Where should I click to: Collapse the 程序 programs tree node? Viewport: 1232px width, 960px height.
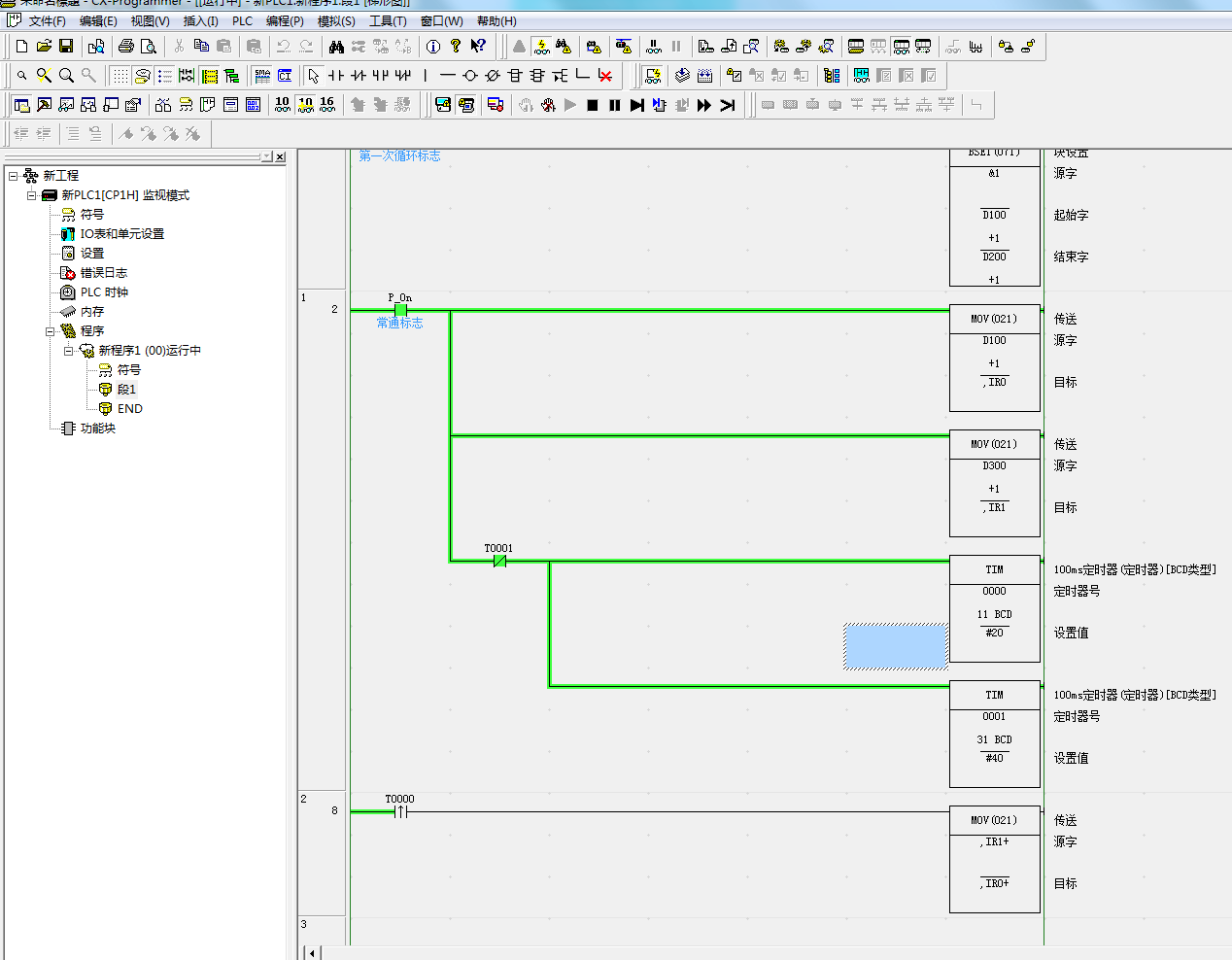pyautogui.click(x=51, y=331)
